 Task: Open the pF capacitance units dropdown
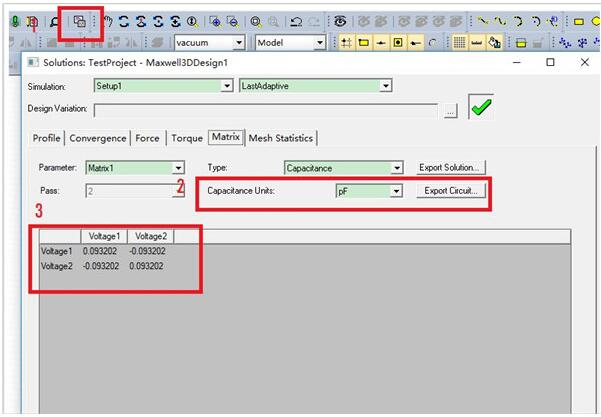click(396, 190)
